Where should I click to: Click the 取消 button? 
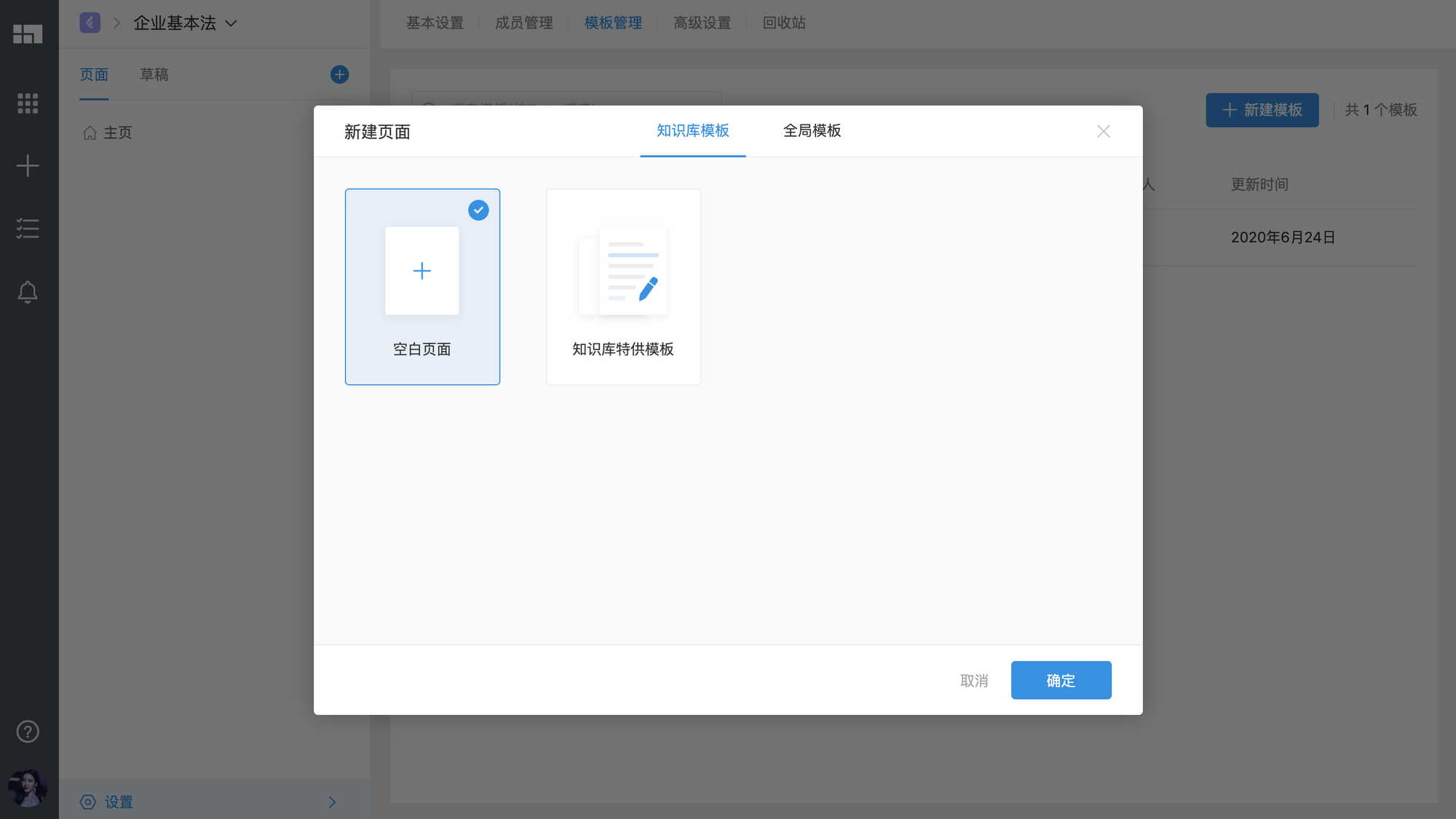click(974, 681)
